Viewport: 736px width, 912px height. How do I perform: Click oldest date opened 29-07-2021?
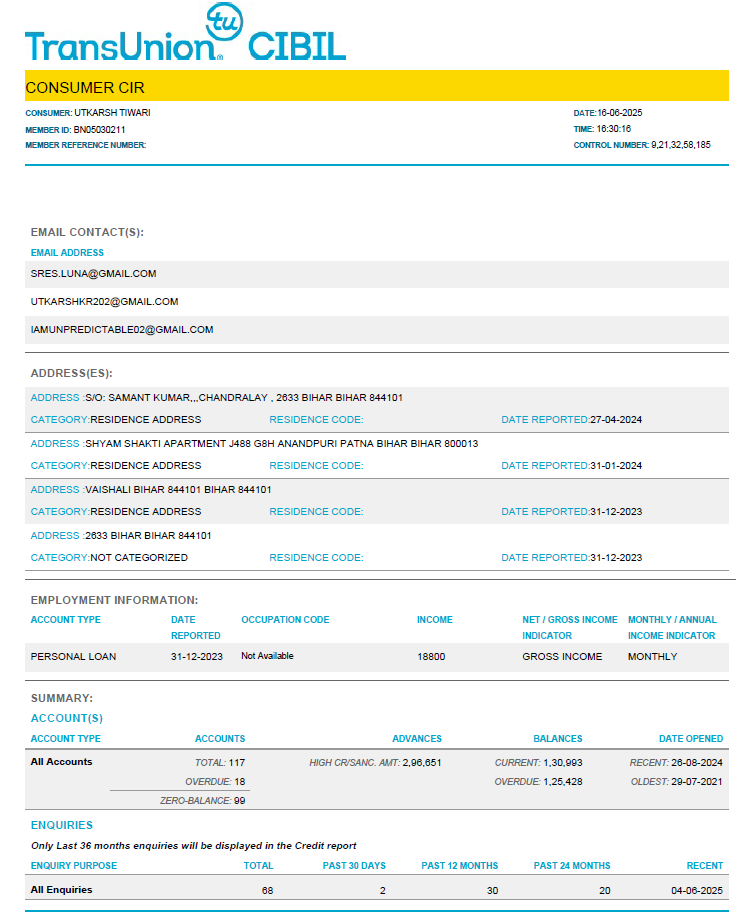(x=697, y=782)
